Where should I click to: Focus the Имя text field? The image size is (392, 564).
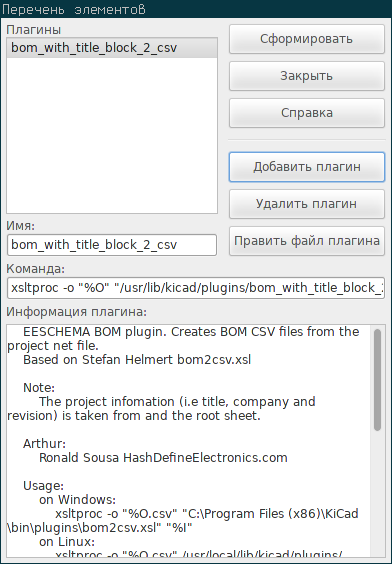click(x=112, y=245)
